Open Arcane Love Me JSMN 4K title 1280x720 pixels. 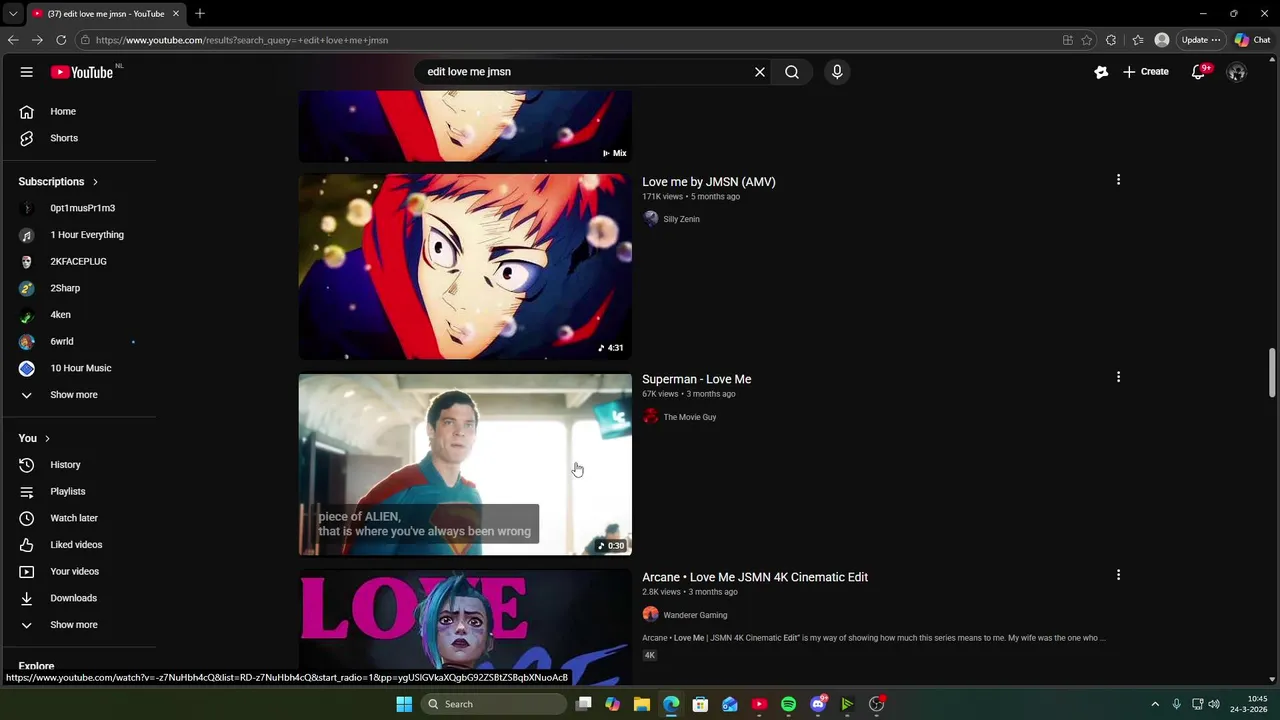pos(755,577)
